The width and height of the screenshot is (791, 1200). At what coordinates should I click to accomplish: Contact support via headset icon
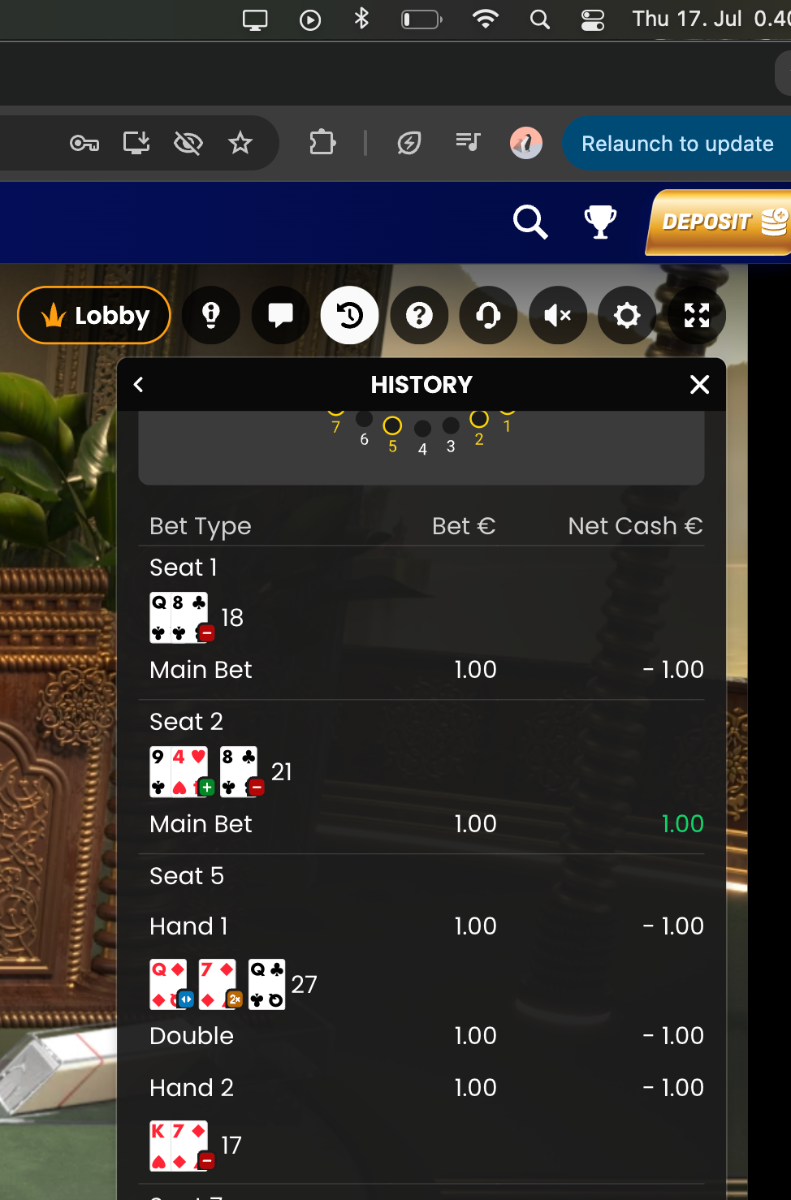click(488, 316)
